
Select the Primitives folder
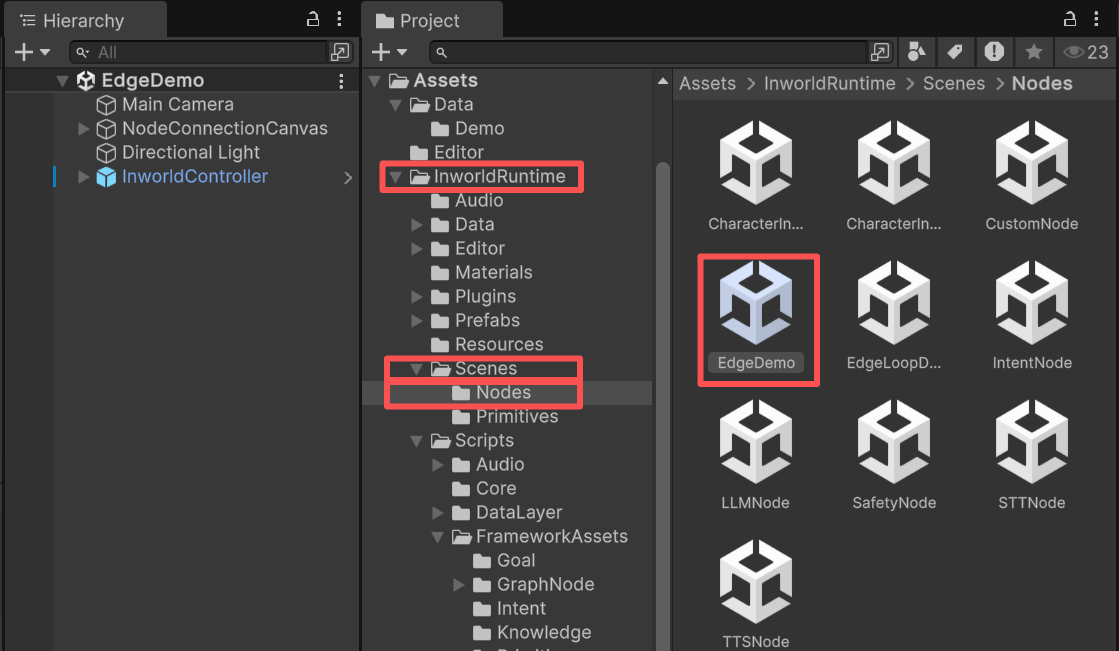(517, 417)
